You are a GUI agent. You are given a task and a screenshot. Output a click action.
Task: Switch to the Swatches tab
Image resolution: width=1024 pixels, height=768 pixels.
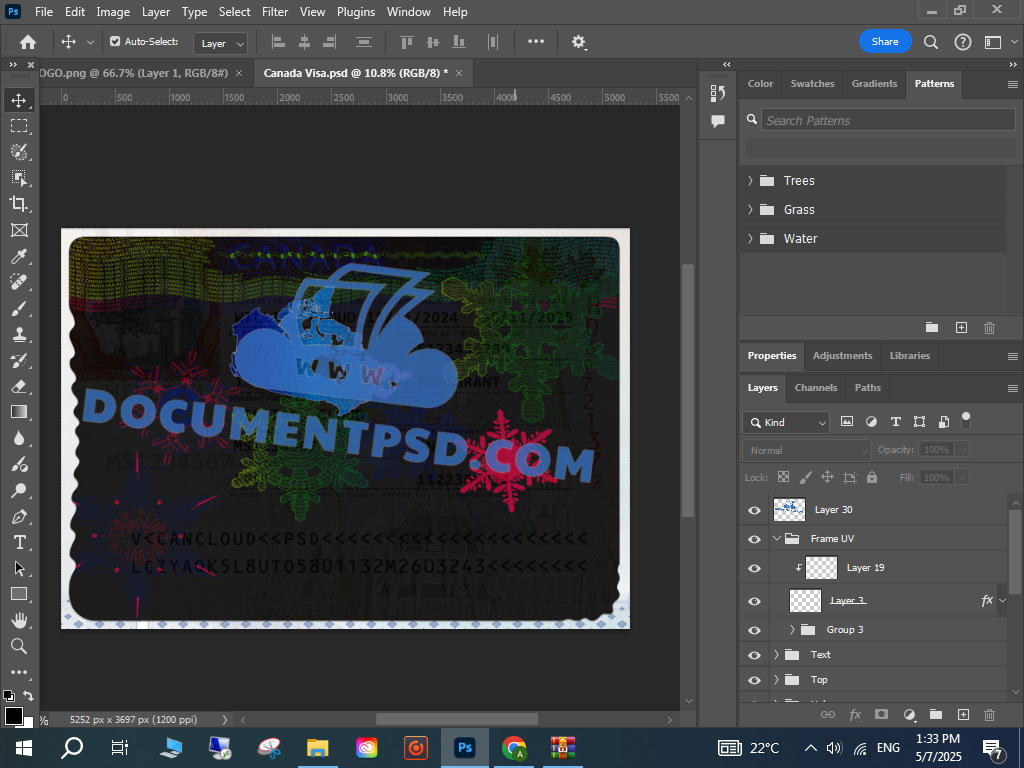[x=812, y=84]
